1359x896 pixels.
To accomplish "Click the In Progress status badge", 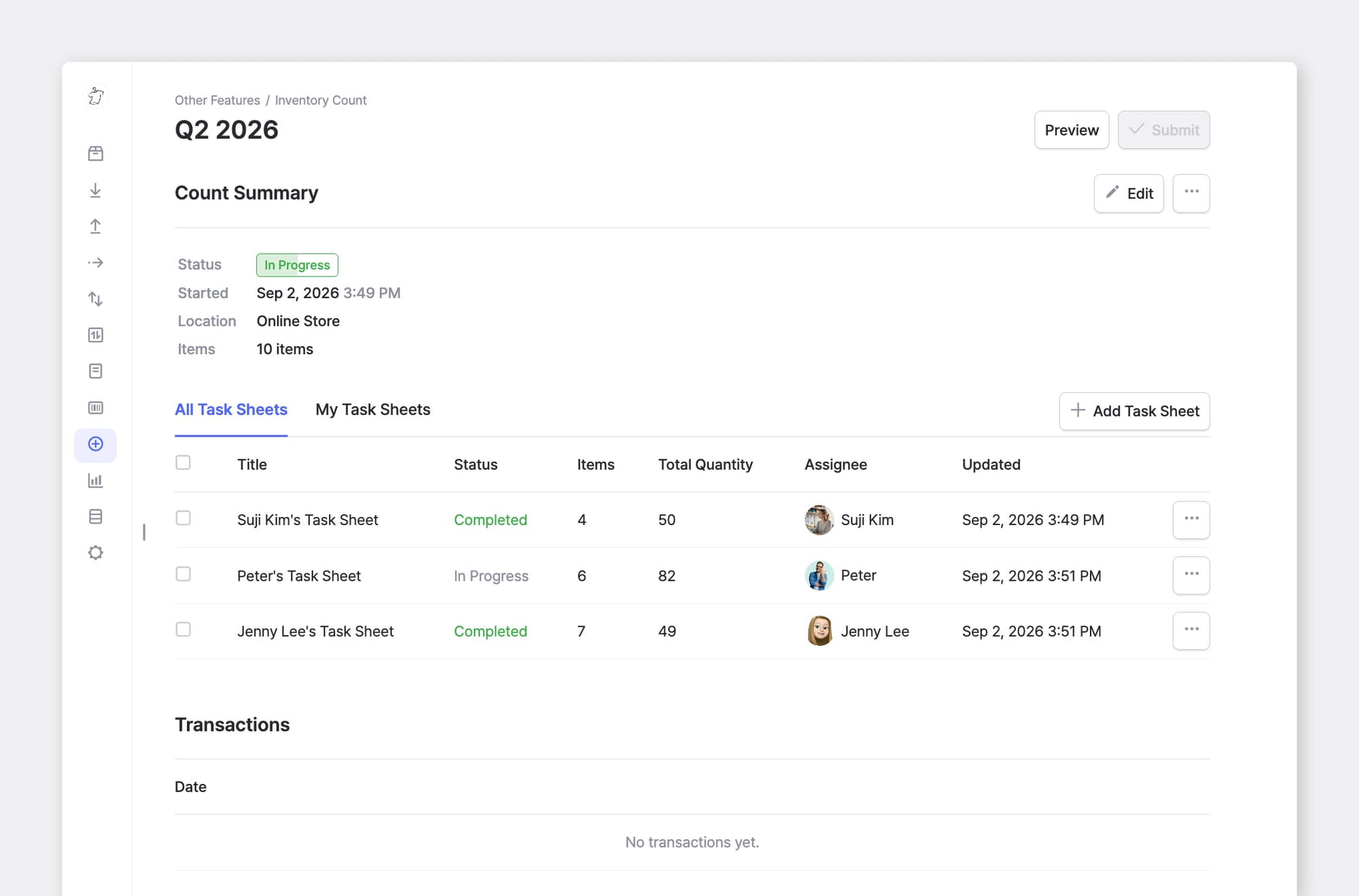I will 297,265.
